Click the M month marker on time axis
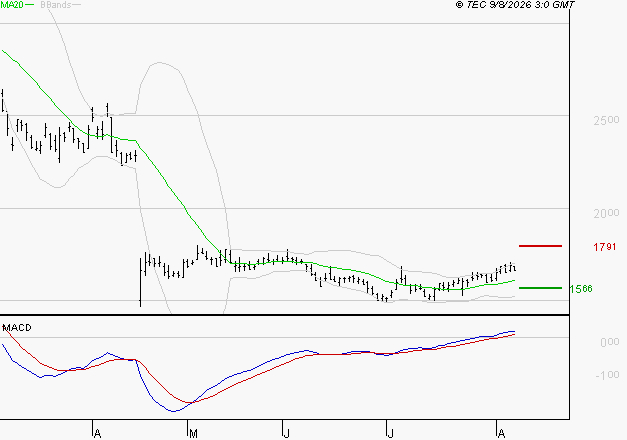The height and width of the screenshot is (440, 627). pyautogui.click(x=193, y=434)
